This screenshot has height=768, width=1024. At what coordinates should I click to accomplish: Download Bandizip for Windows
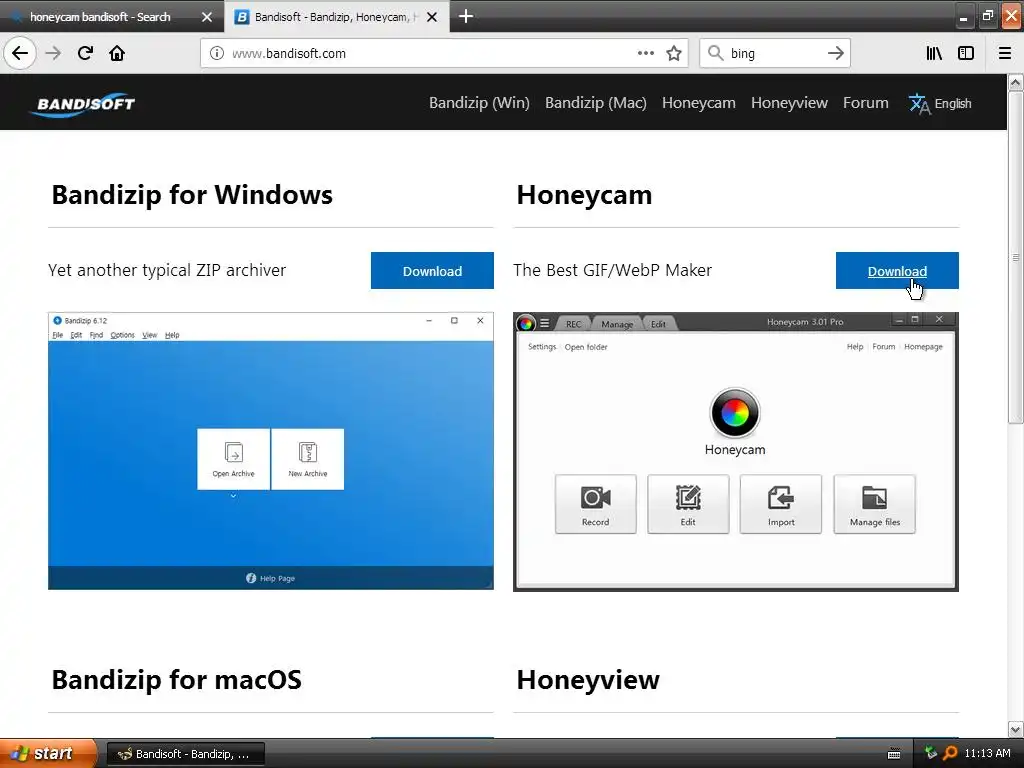coord(432,271)
